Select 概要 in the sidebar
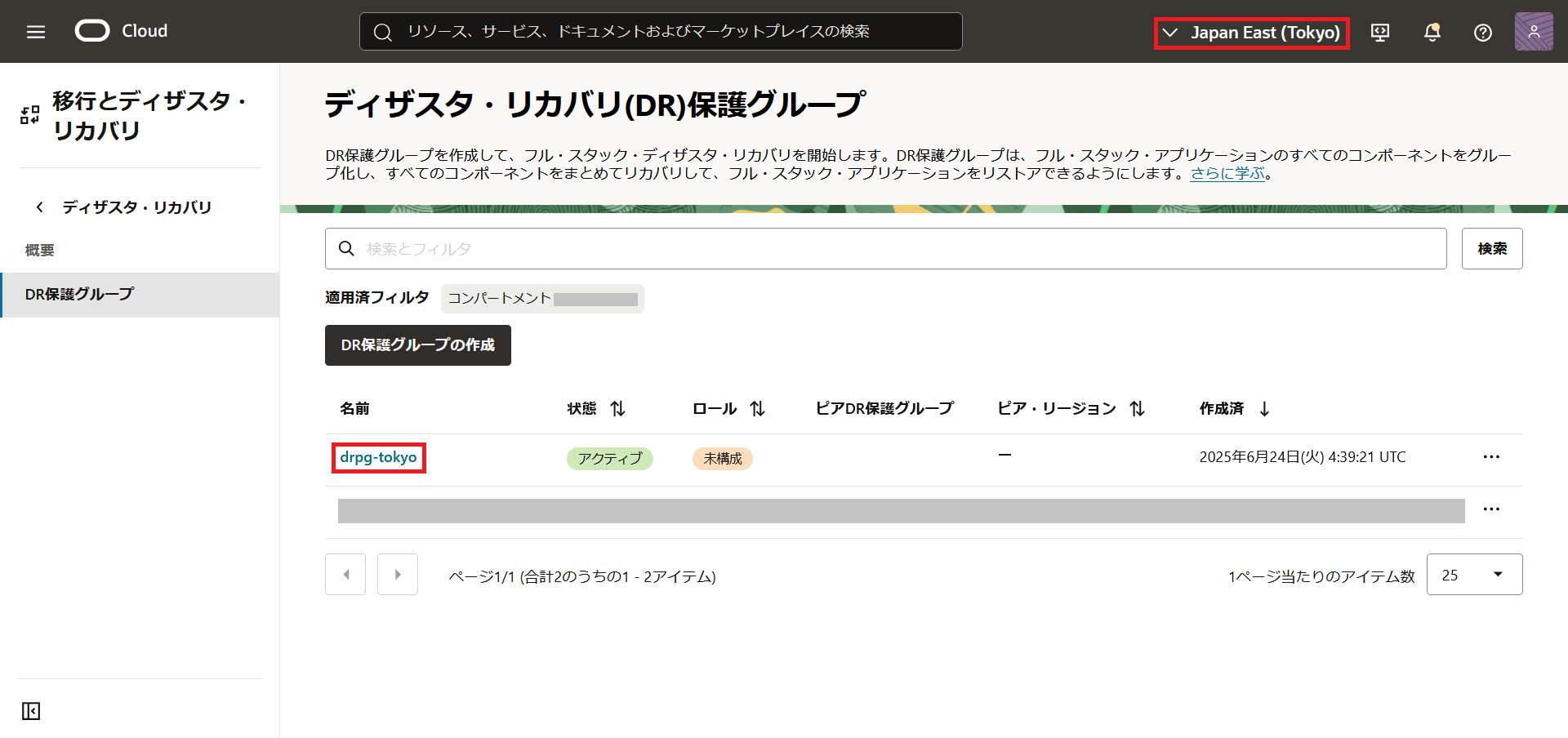Screen dimensions: 1568x738 coord(38,250)
